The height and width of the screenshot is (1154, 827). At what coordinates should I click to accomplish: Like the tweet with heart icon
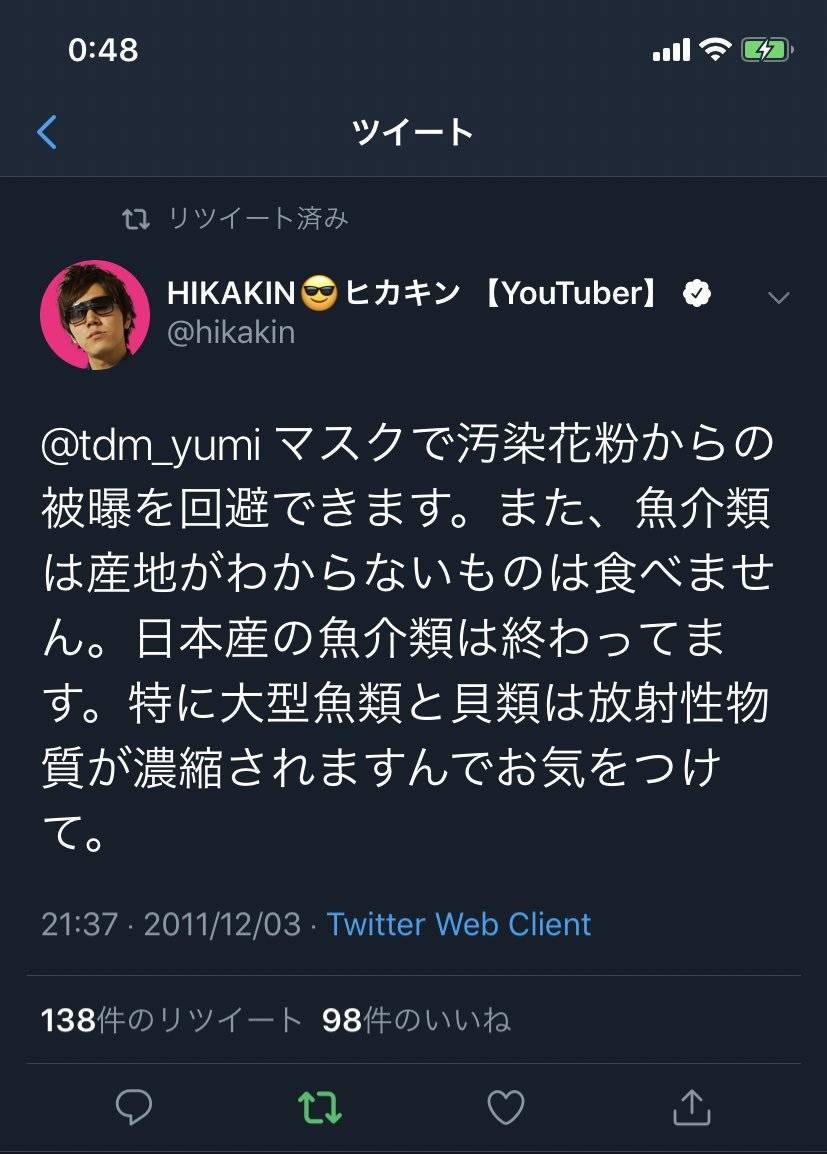pyautogui.click(x=506, y=1107)
